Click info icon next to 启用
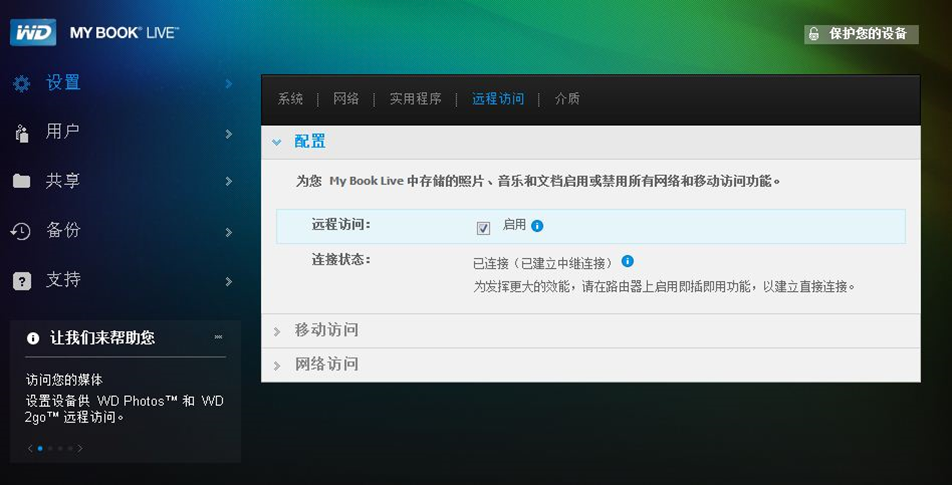The width and height of the screenshot is (952, 485). click(x=537, y=226)
